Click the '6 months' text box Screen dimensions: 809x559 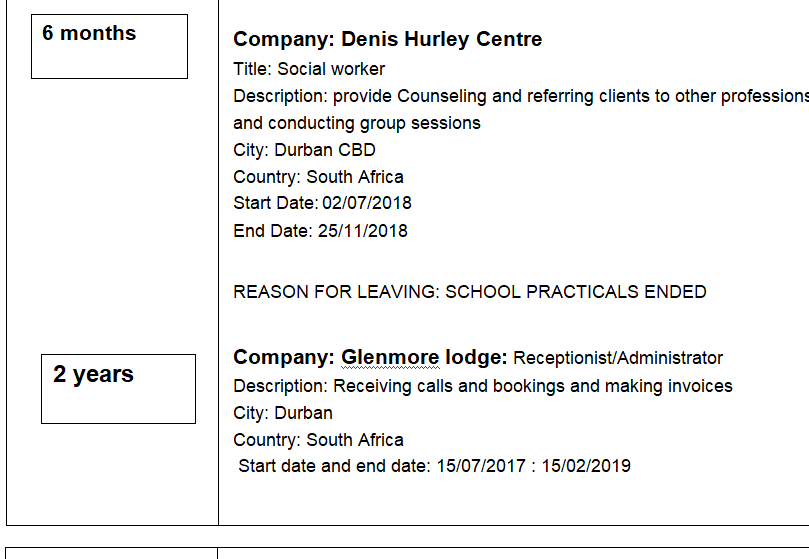pyautogui.click(x=109, y=47)
